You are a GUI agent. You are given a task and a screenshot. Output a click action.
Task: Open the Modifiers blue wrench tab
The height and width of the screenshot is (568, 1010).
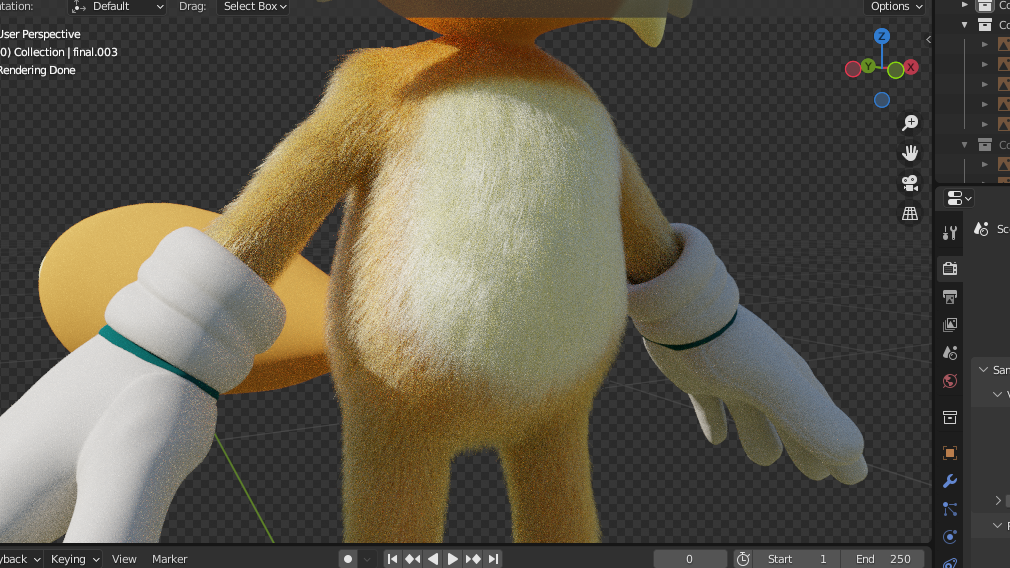point(949,481)
